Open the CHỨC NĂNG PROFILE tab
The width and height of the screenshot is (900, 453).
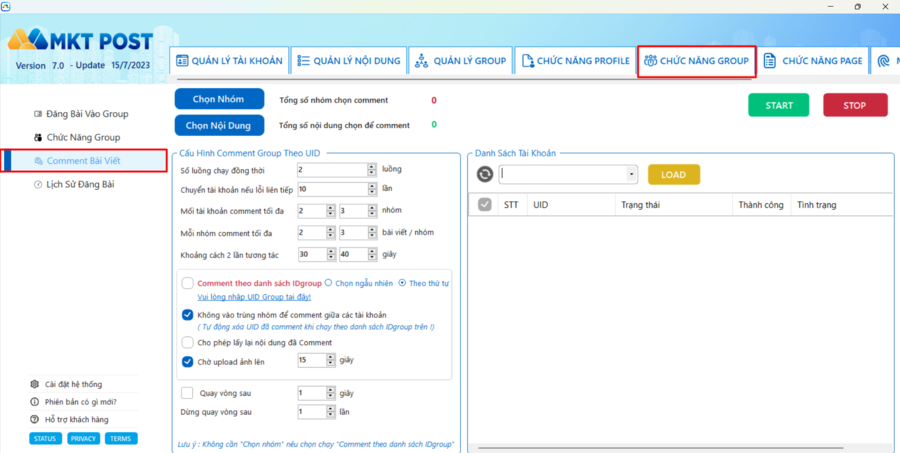(x=575, y=61)
